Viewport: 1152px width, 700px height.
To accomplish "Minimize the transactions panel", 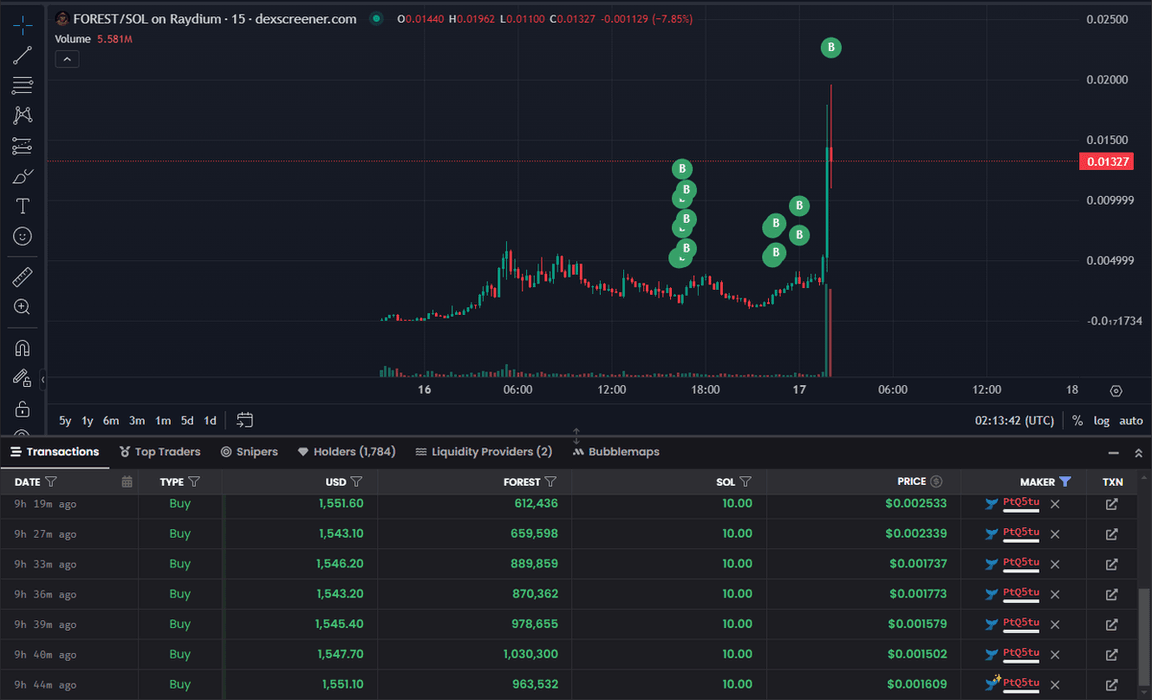I will click(1114, 453).
